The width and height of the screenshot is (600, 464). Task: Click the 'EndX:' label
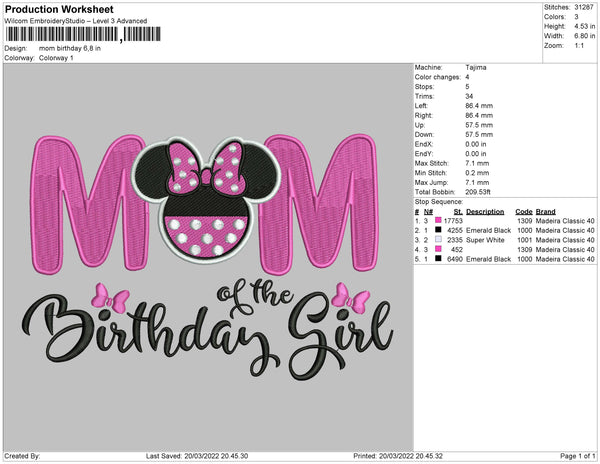click(424, 144)
